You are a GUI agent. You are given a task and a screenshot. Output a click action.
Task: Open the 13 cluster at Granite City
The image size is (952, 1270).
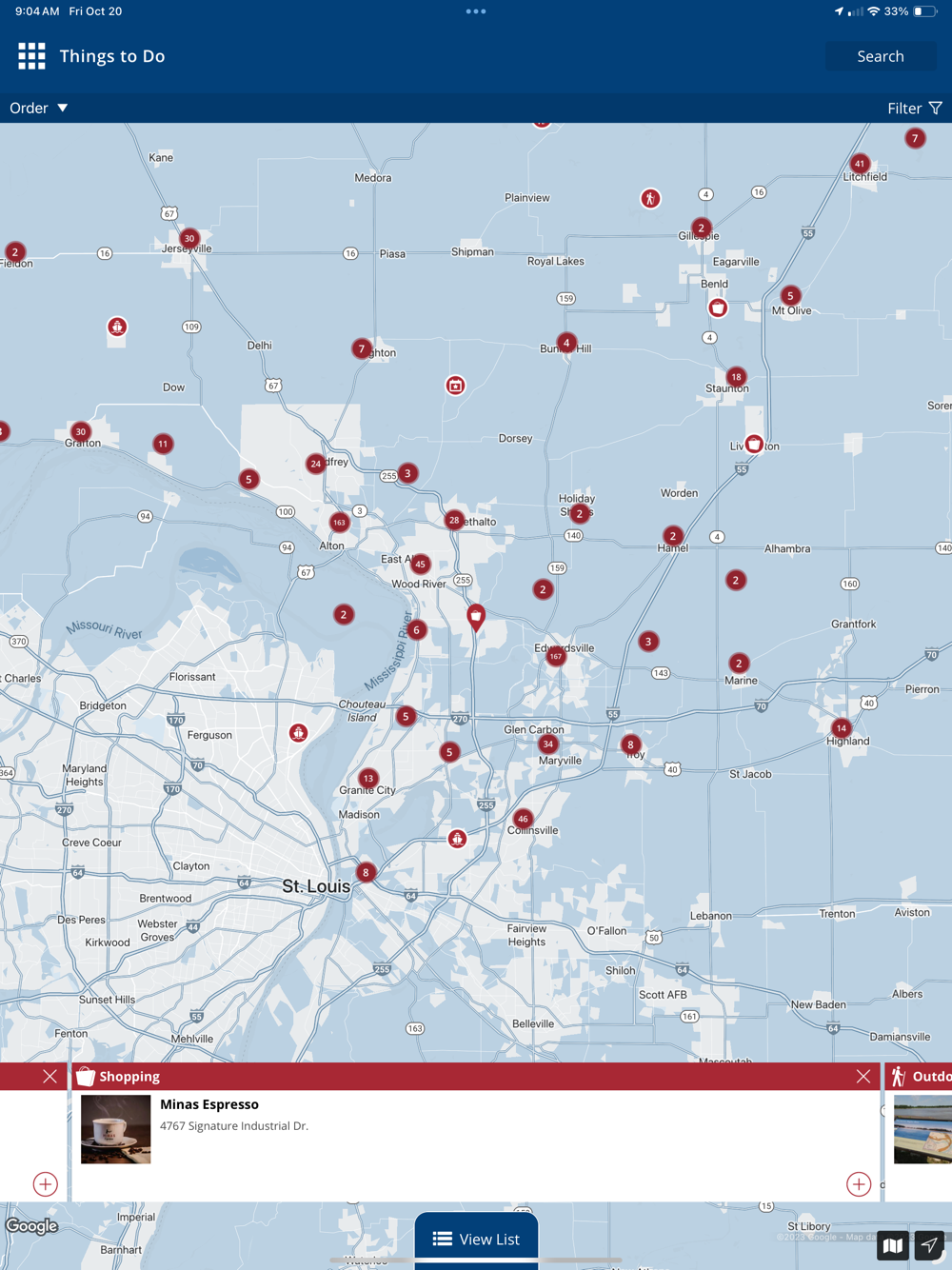368,779
